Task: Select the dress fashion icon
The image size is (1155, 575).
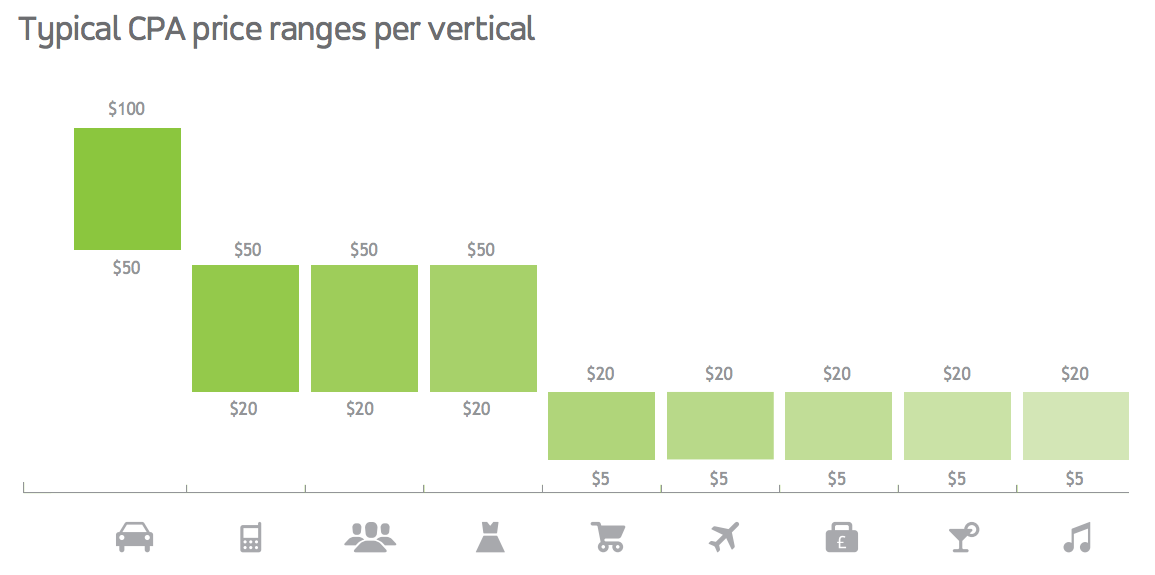Action: click(x=490, y=538)
